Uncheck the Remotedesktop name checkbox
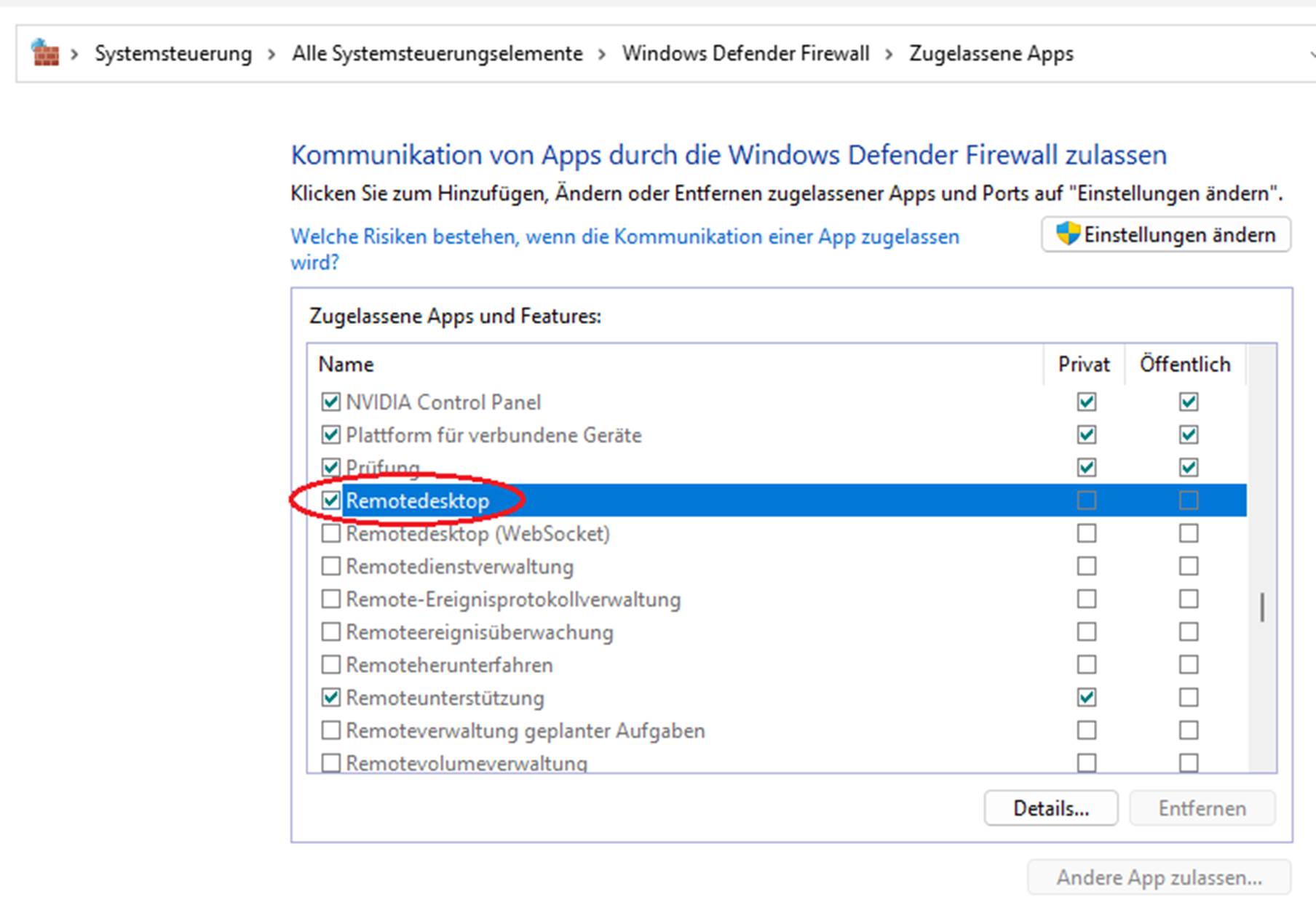1316x921 pixels. pyautogui.click(x=331, y=500)
